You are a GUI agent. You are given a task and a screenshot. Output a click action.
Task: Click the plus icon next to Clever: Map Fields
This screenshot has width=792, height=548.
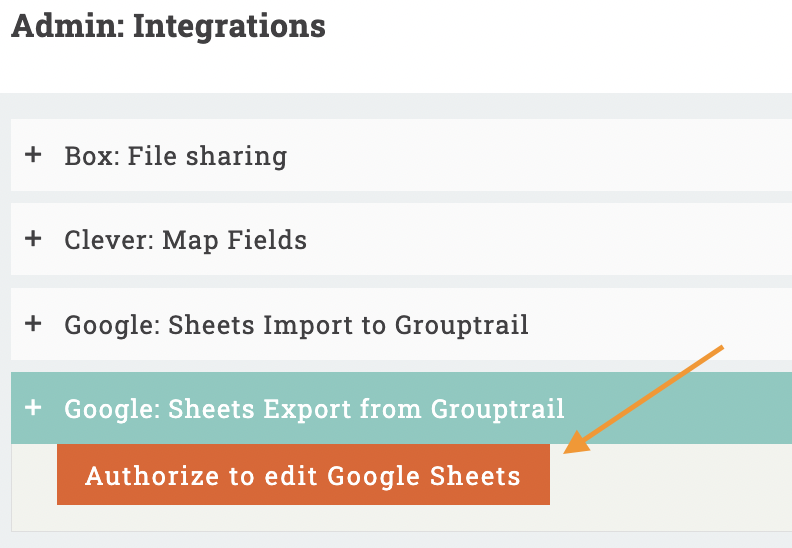pos(34,240)
